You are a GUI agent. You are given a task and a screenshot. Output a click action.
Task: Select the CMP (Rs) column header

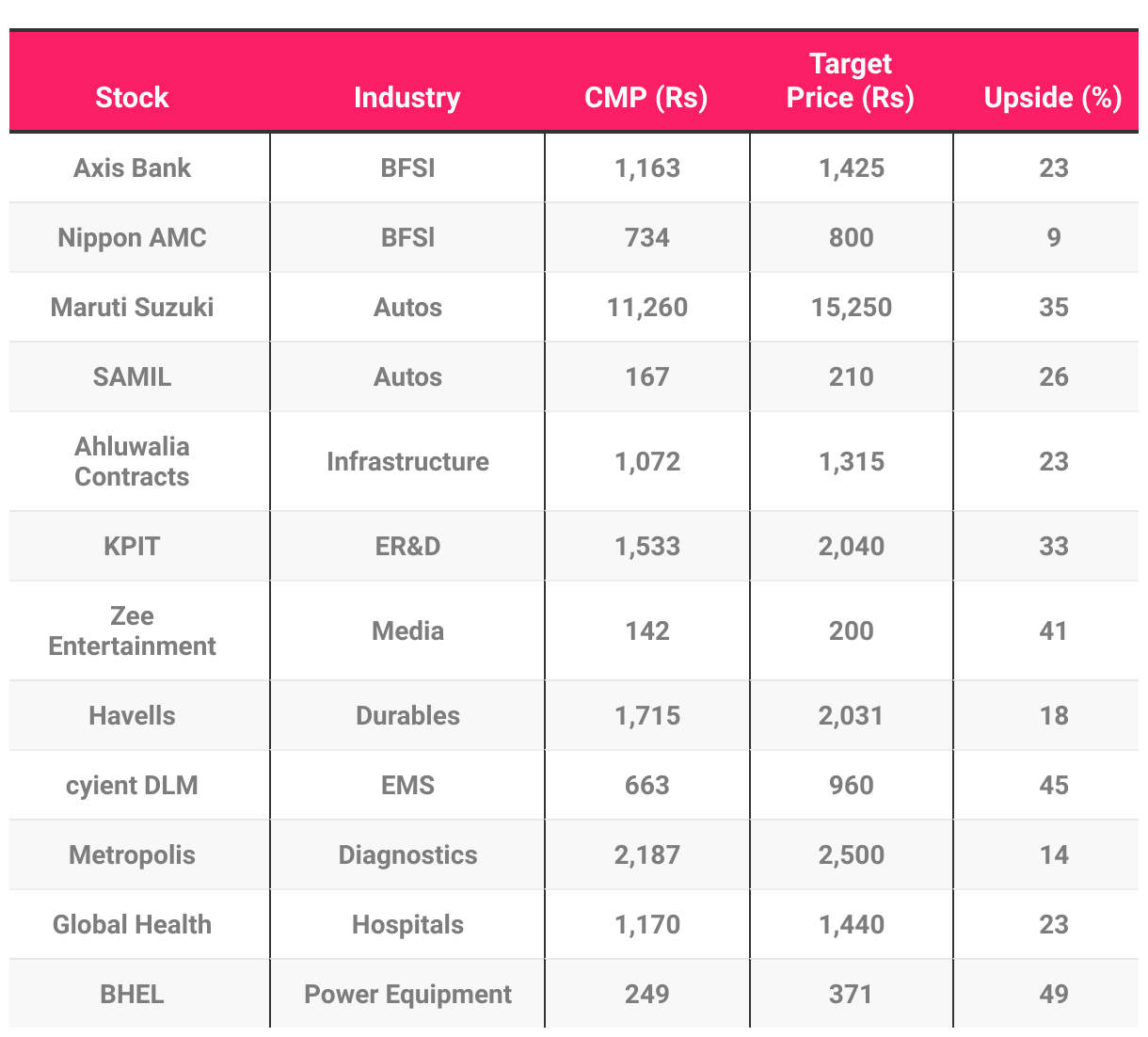pyautogui.click(x=646, y=97)
